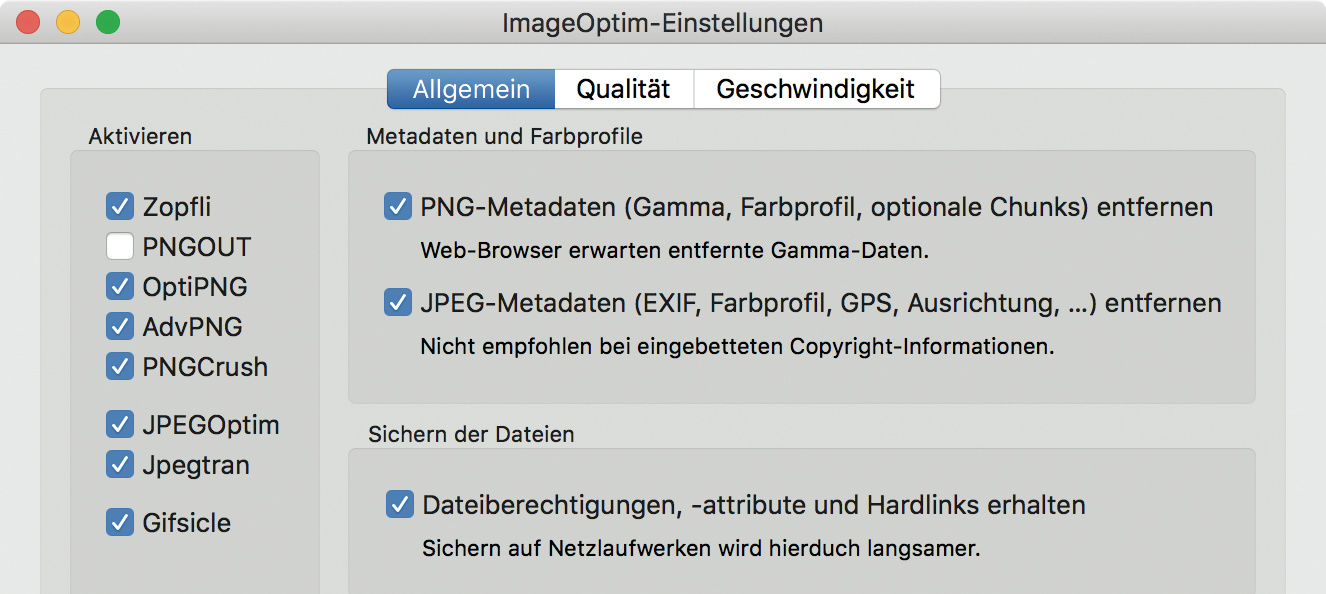Uncheck JPEG-Metadaten entfernen option
This screenshot has width=1326, height=594.
398,302
